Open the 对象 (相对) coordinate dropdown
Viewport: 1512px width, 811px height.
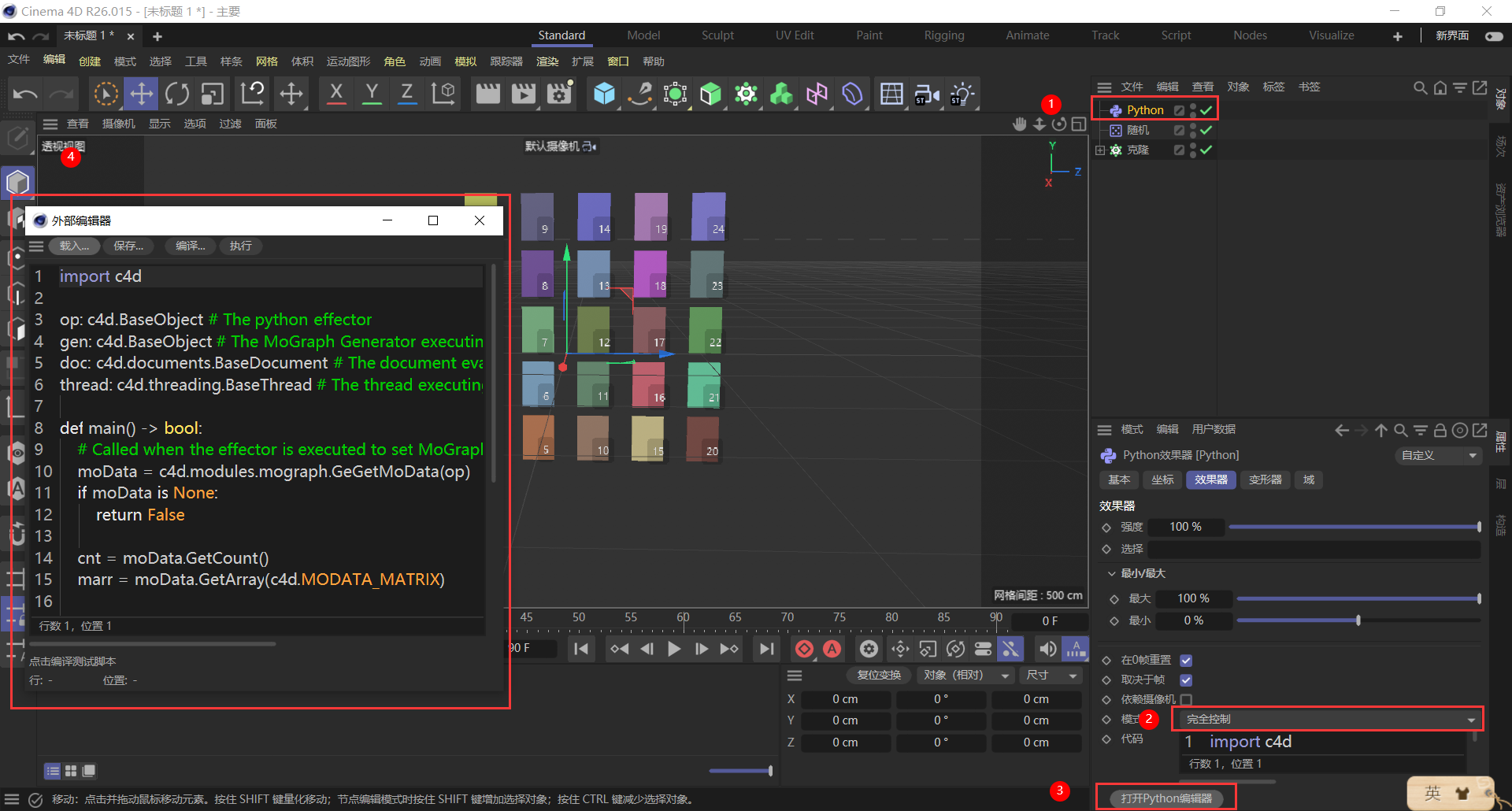[965, 675]
